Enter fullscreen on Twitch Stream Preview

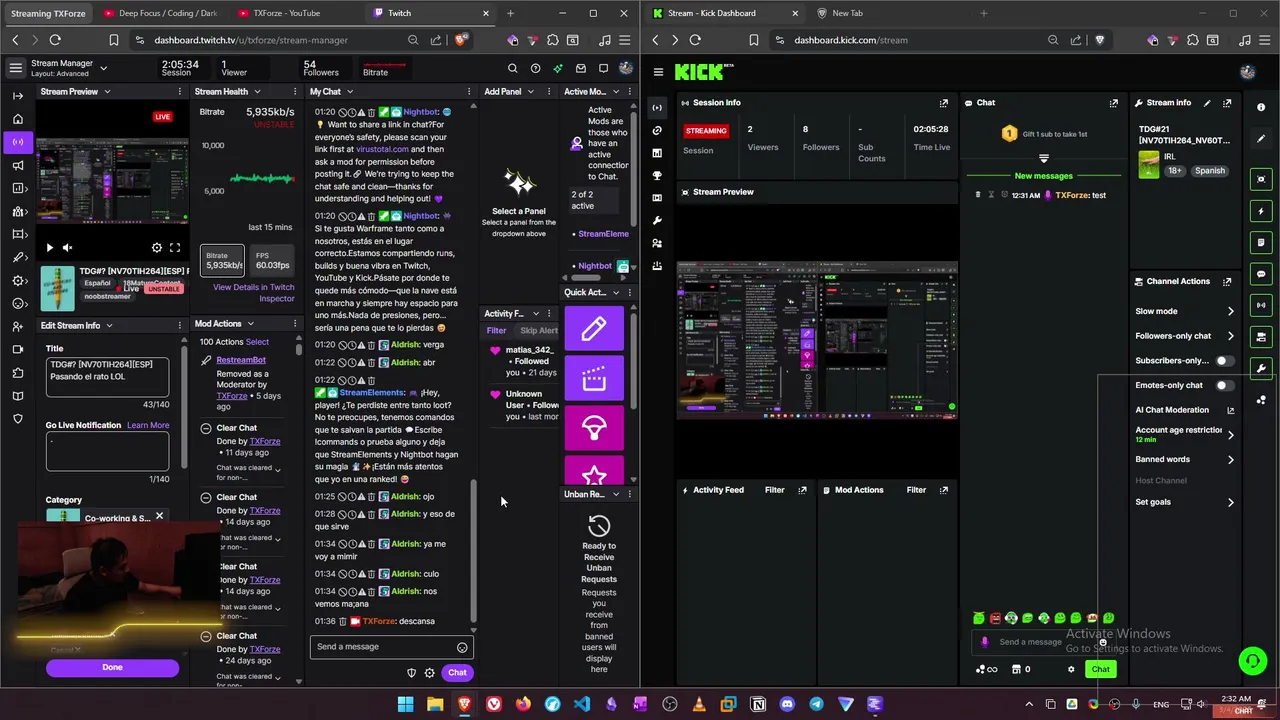(x=175, y=247)
